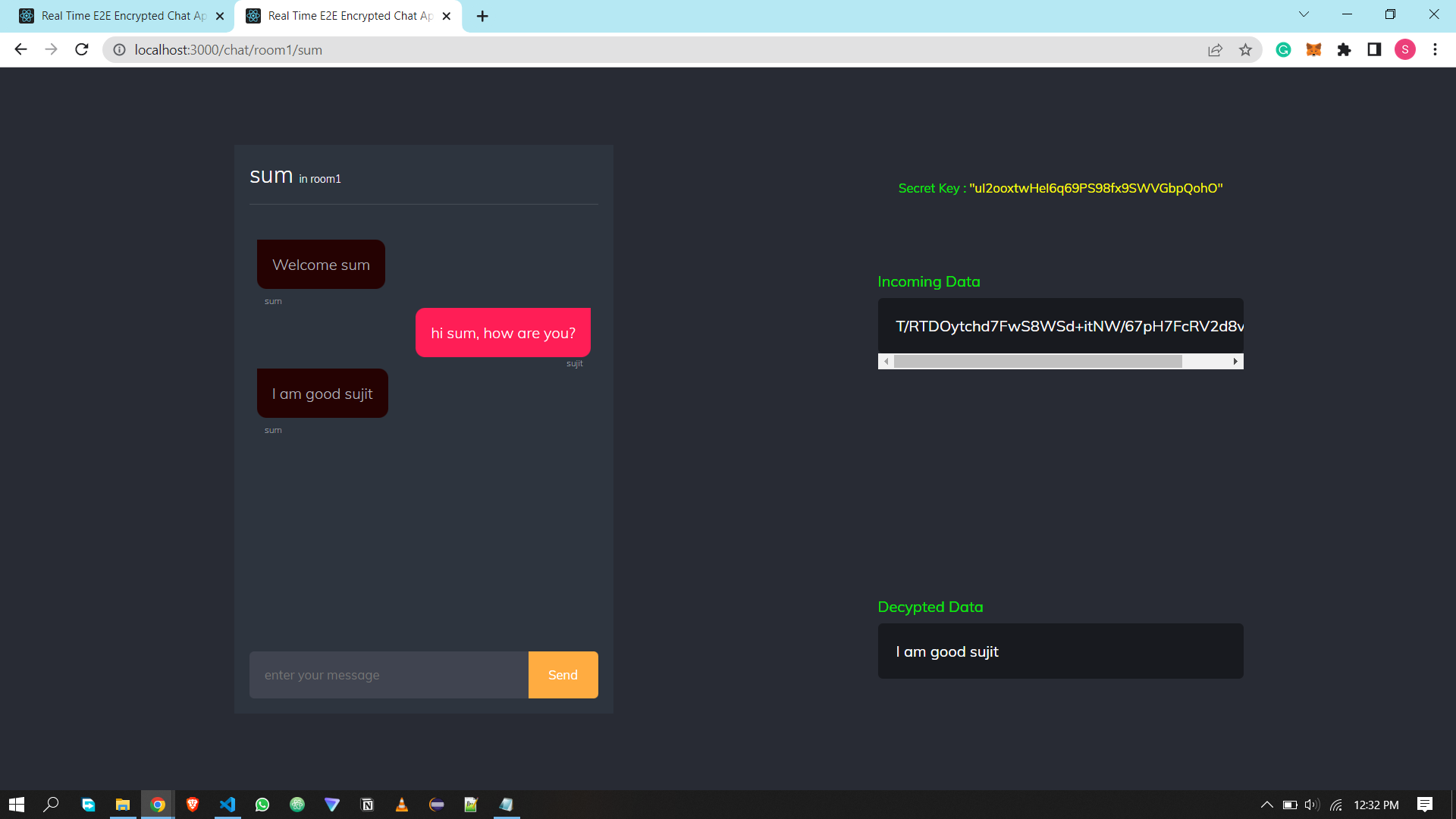Open the Extensions puzzle-piece menu
The image size is (1456, 819).
pos(1345,50)
